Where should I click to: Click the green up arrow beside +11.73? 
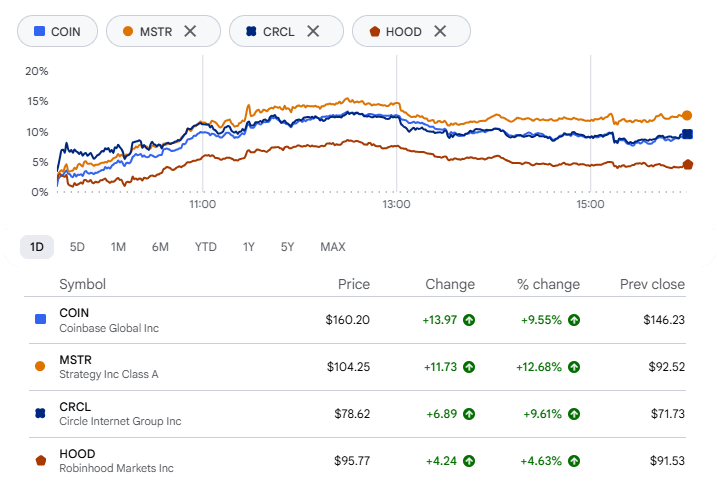[469, 367]
